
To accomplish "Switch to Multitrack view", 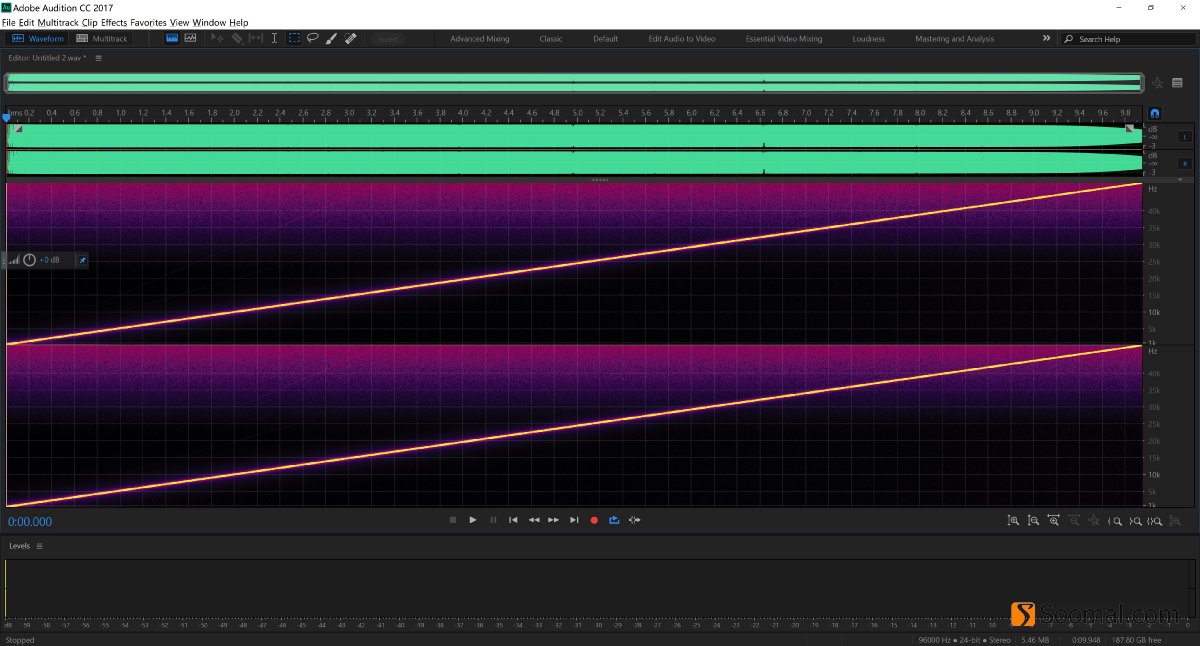I will [103, 38].
